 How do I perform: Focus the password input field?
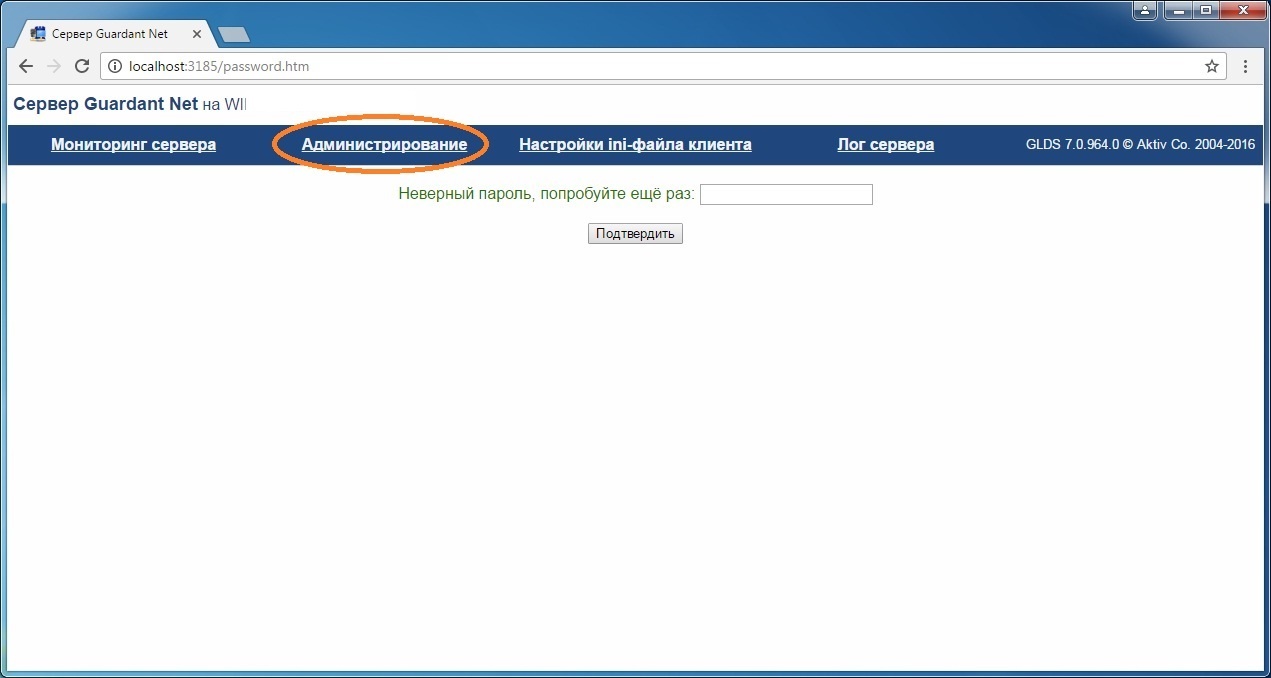(786, 194)
